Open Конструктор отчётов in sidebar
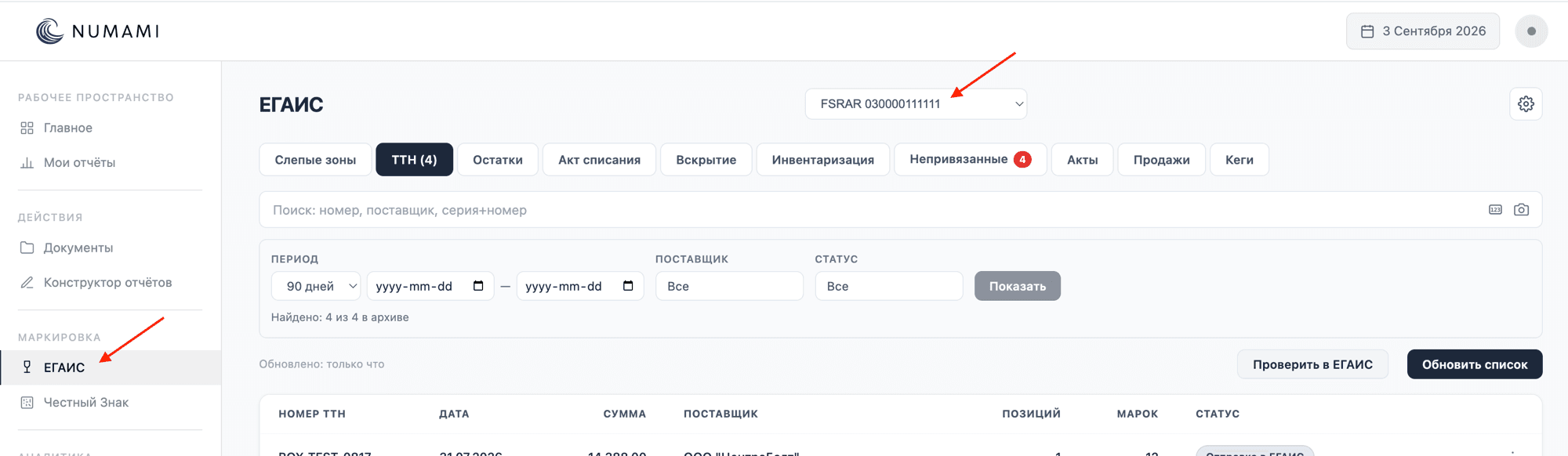1568x456 pixels. pos(110,283)
